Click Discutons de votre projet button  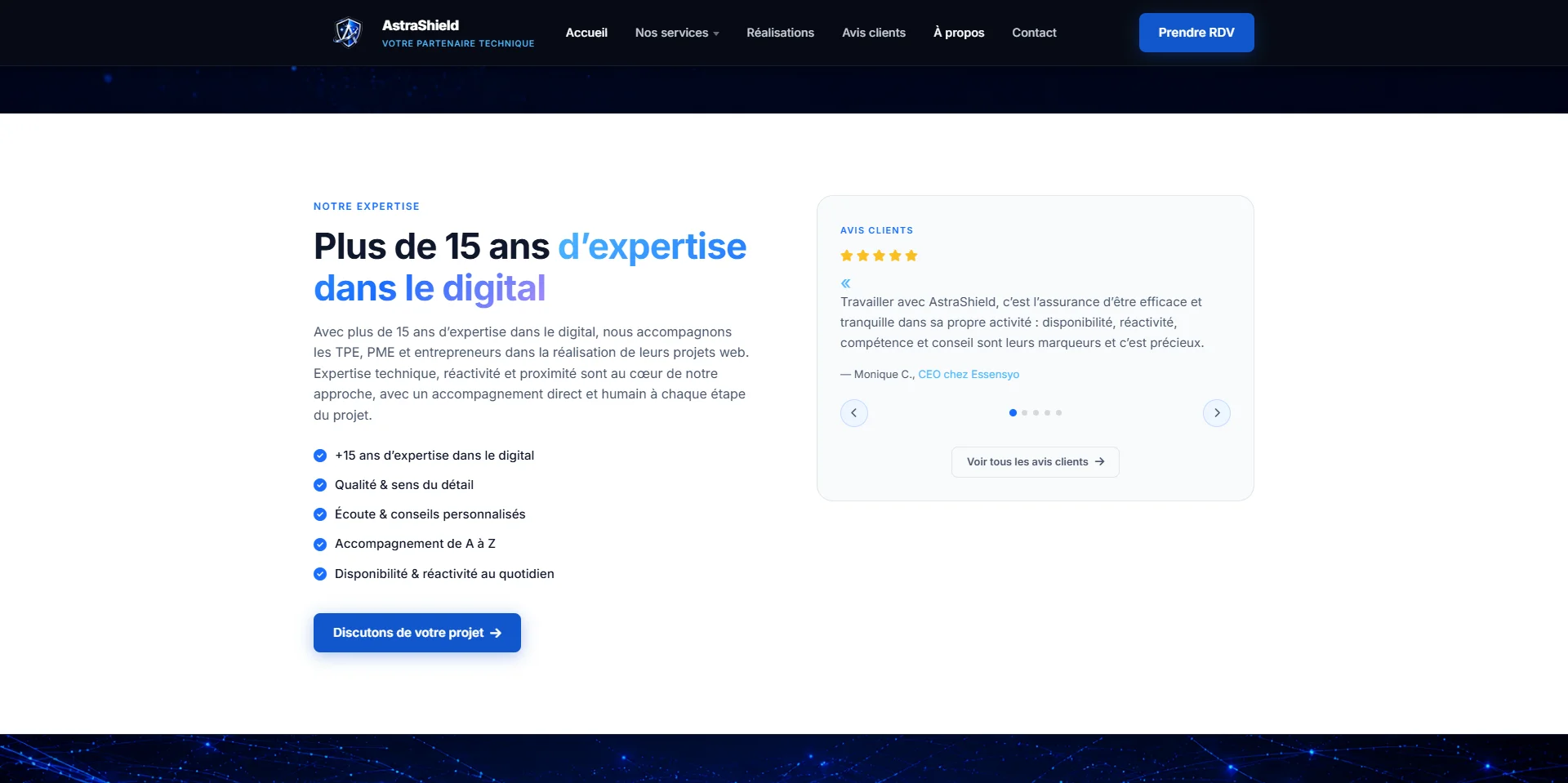coord(417,633)
